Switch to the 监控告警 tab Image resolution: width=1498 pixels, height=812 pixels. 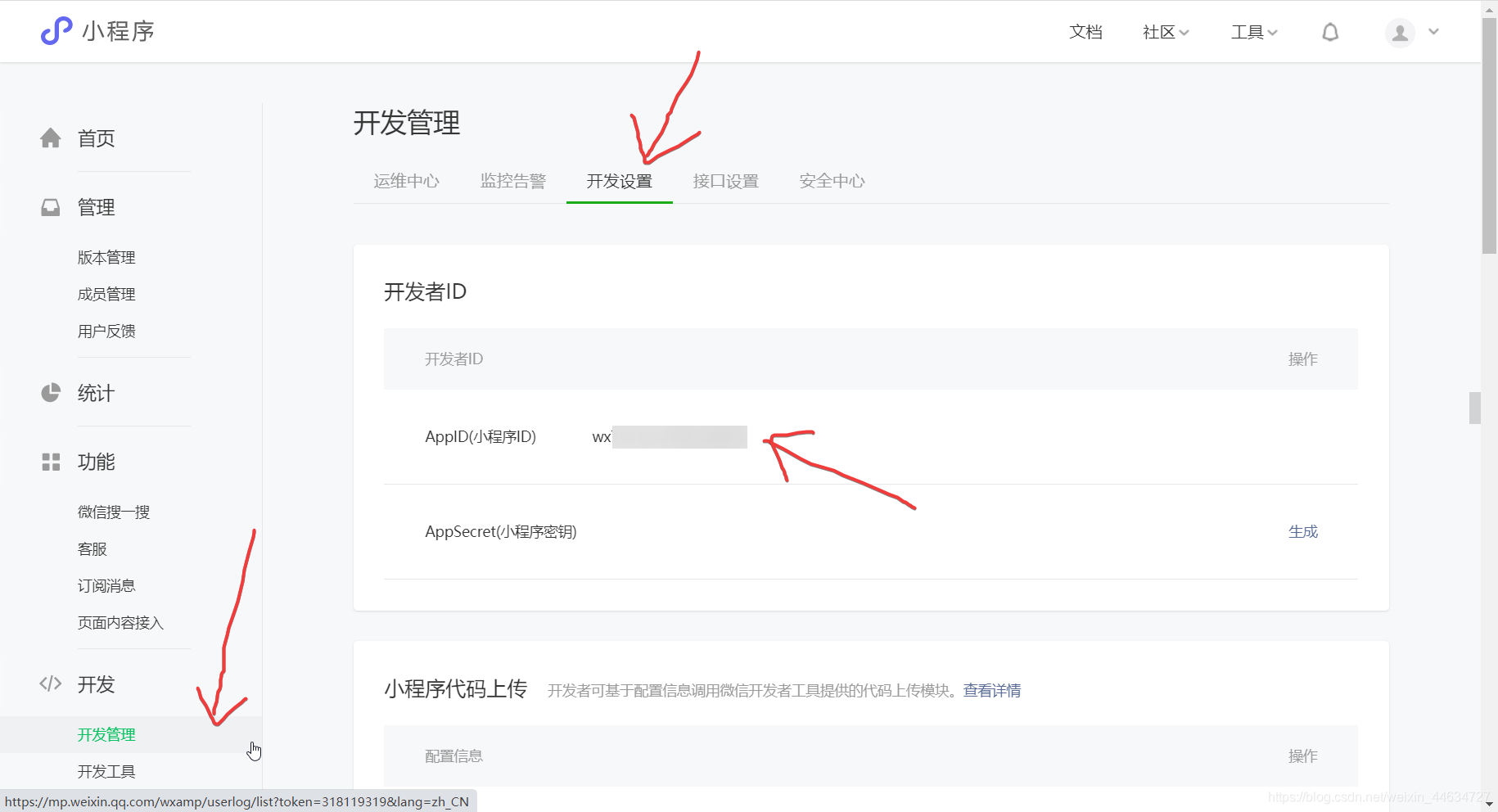coord(513,181)
